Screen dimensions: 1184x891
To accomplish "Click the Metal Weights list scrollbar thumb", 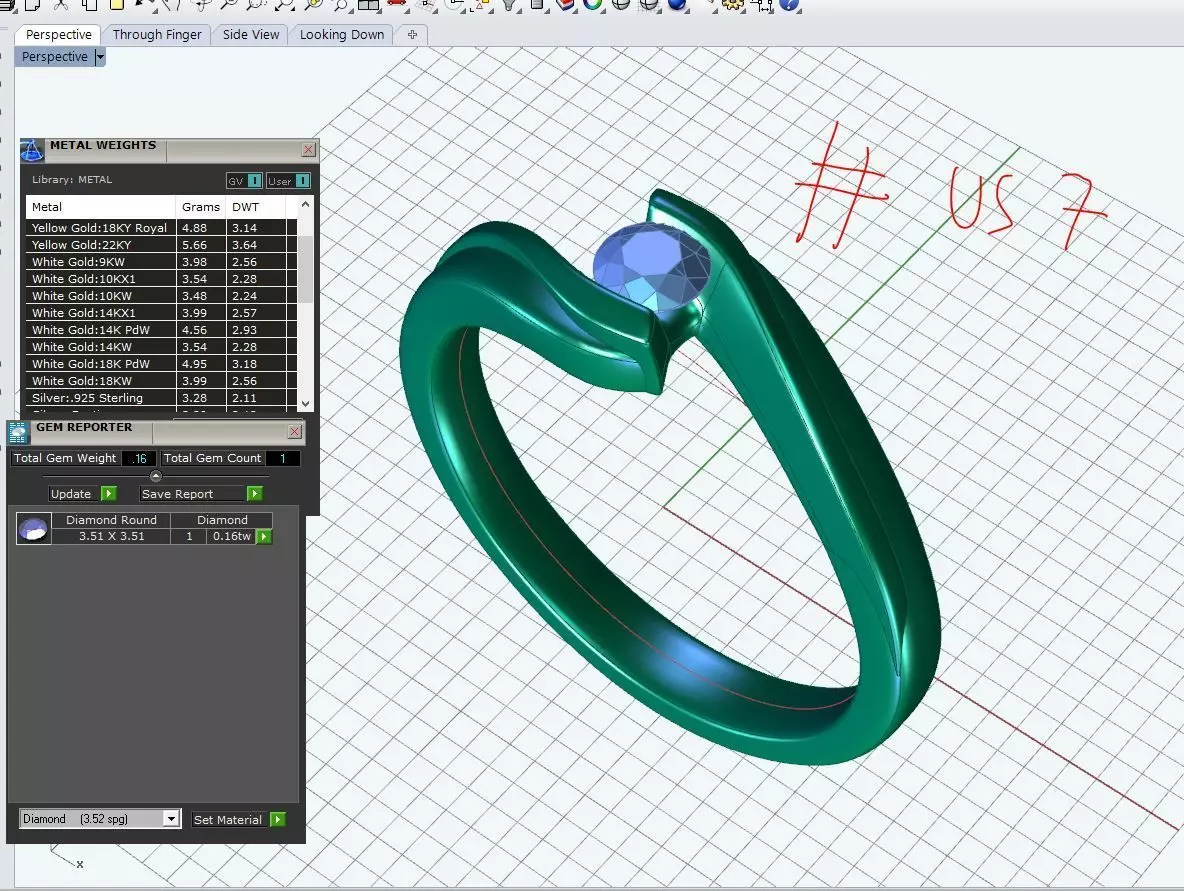I will [305, 269].
